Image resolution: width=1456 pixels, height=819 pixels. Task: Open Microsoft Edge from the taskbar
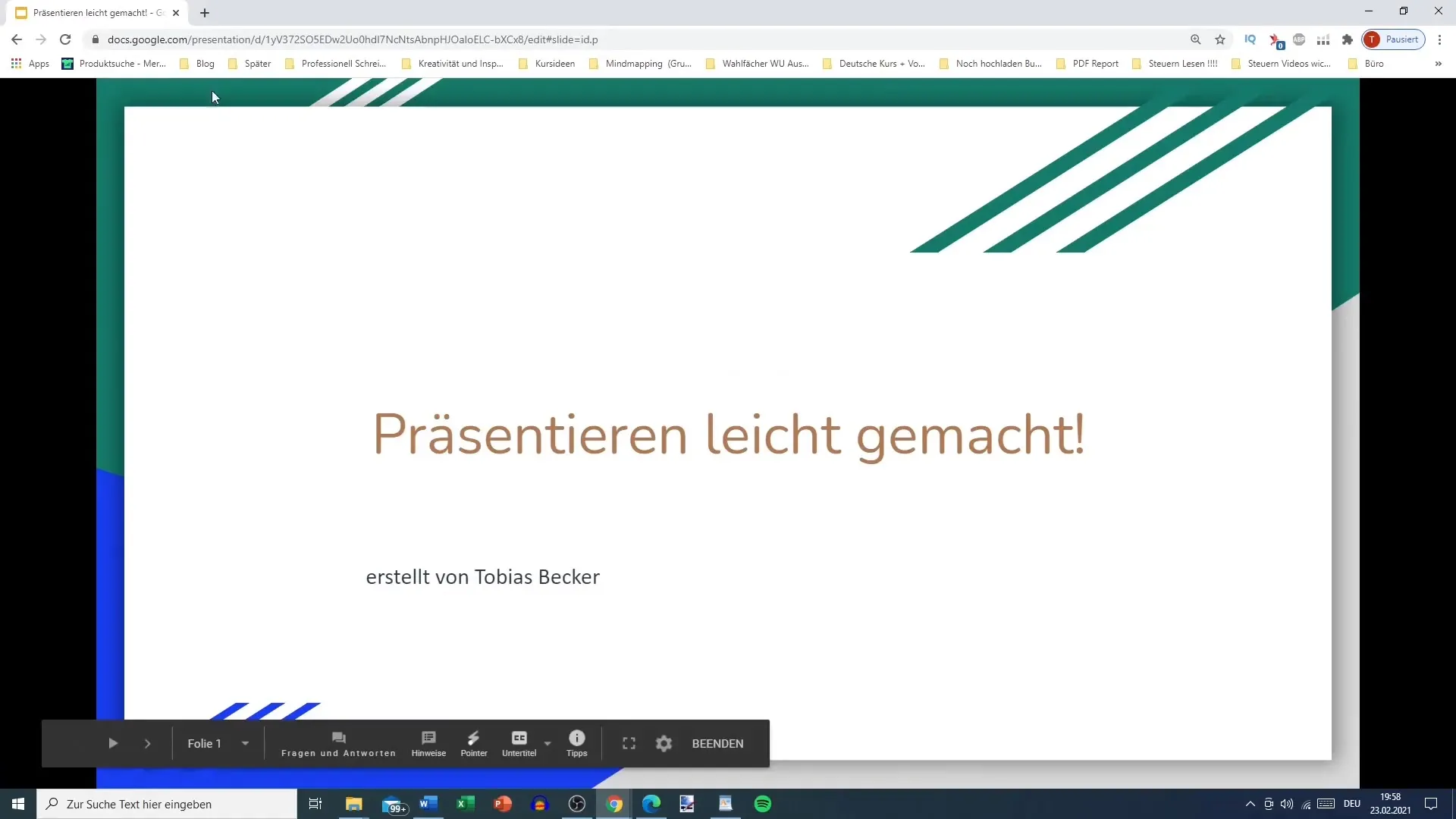[651, 804]
